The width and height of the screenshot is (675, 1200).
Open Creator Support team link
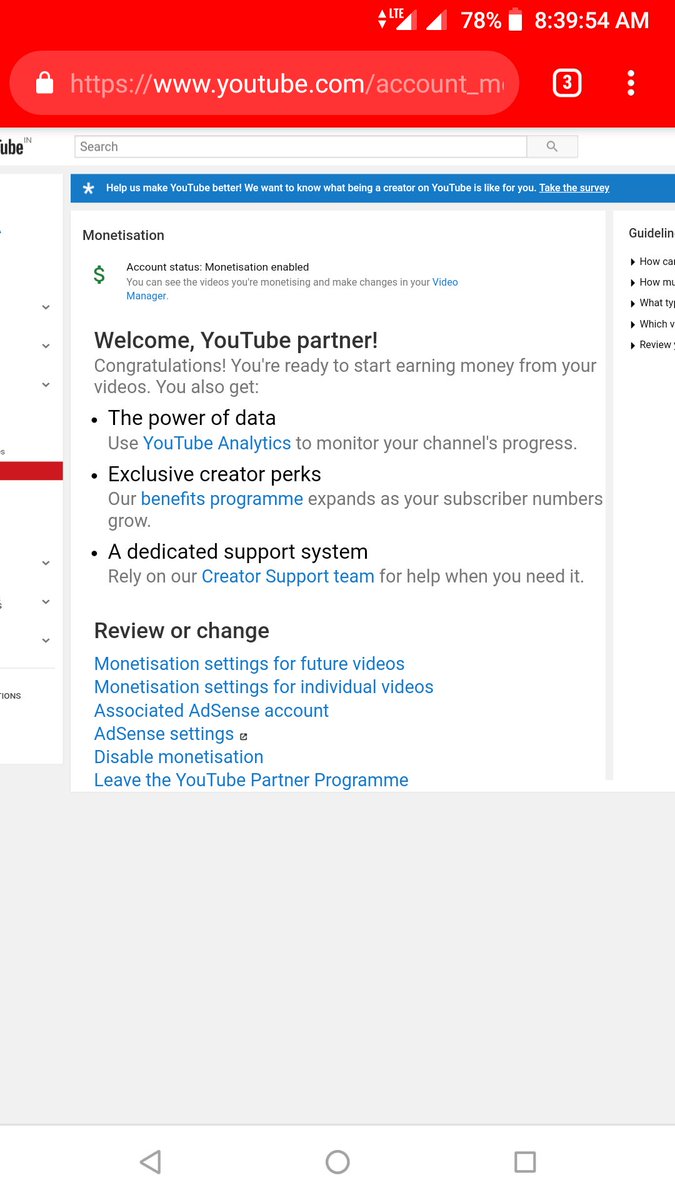(288, 576)
